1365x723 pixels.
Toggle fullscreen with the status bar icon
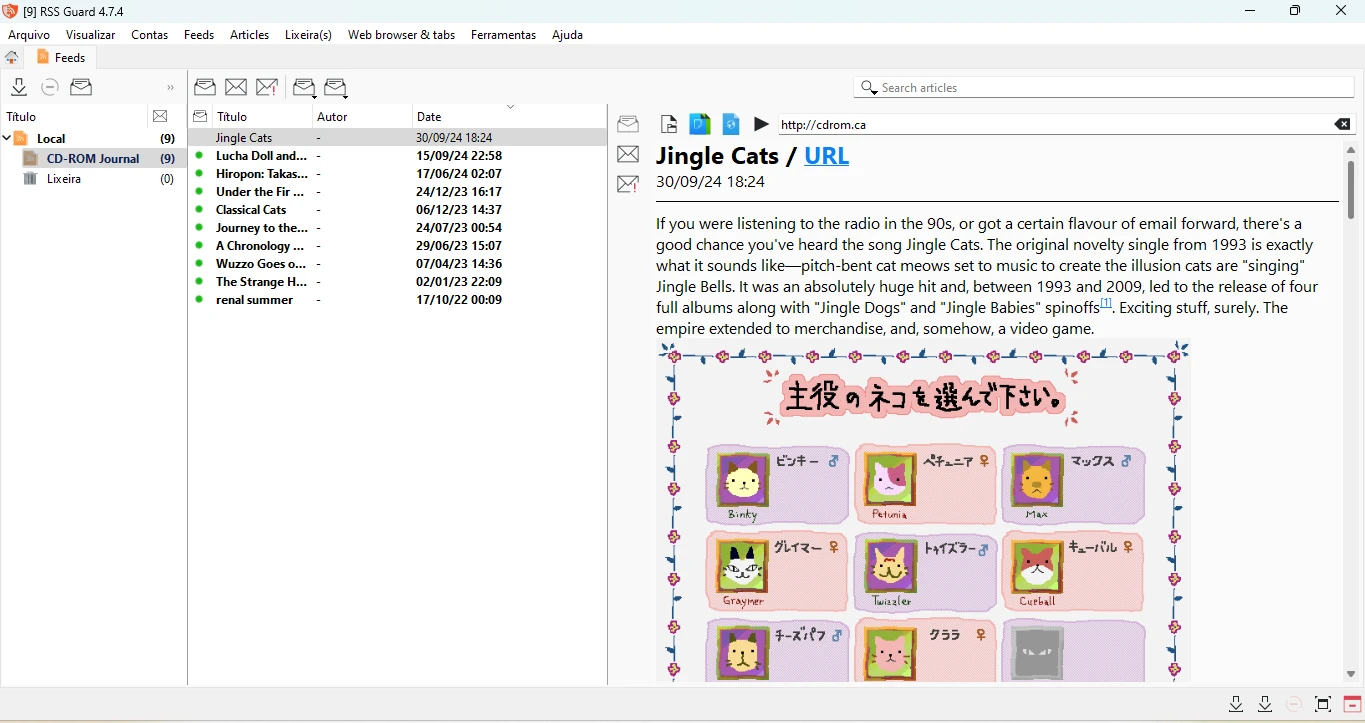click(x=1323, y=704)
